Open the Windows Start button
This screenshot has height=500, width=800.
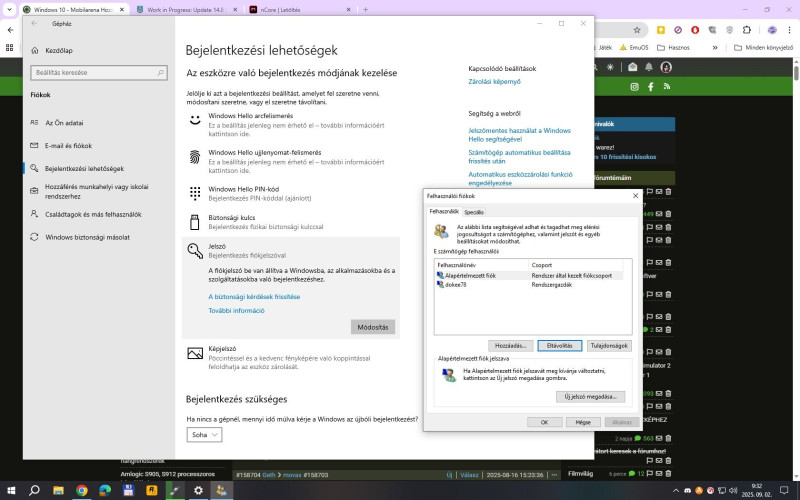point(11,490)
